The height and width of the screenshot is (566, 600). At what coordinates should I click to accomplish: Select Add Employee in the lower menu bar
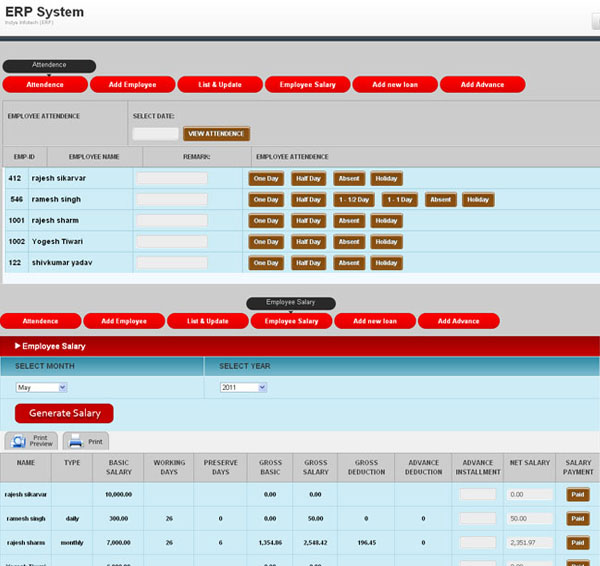point(124,321)
